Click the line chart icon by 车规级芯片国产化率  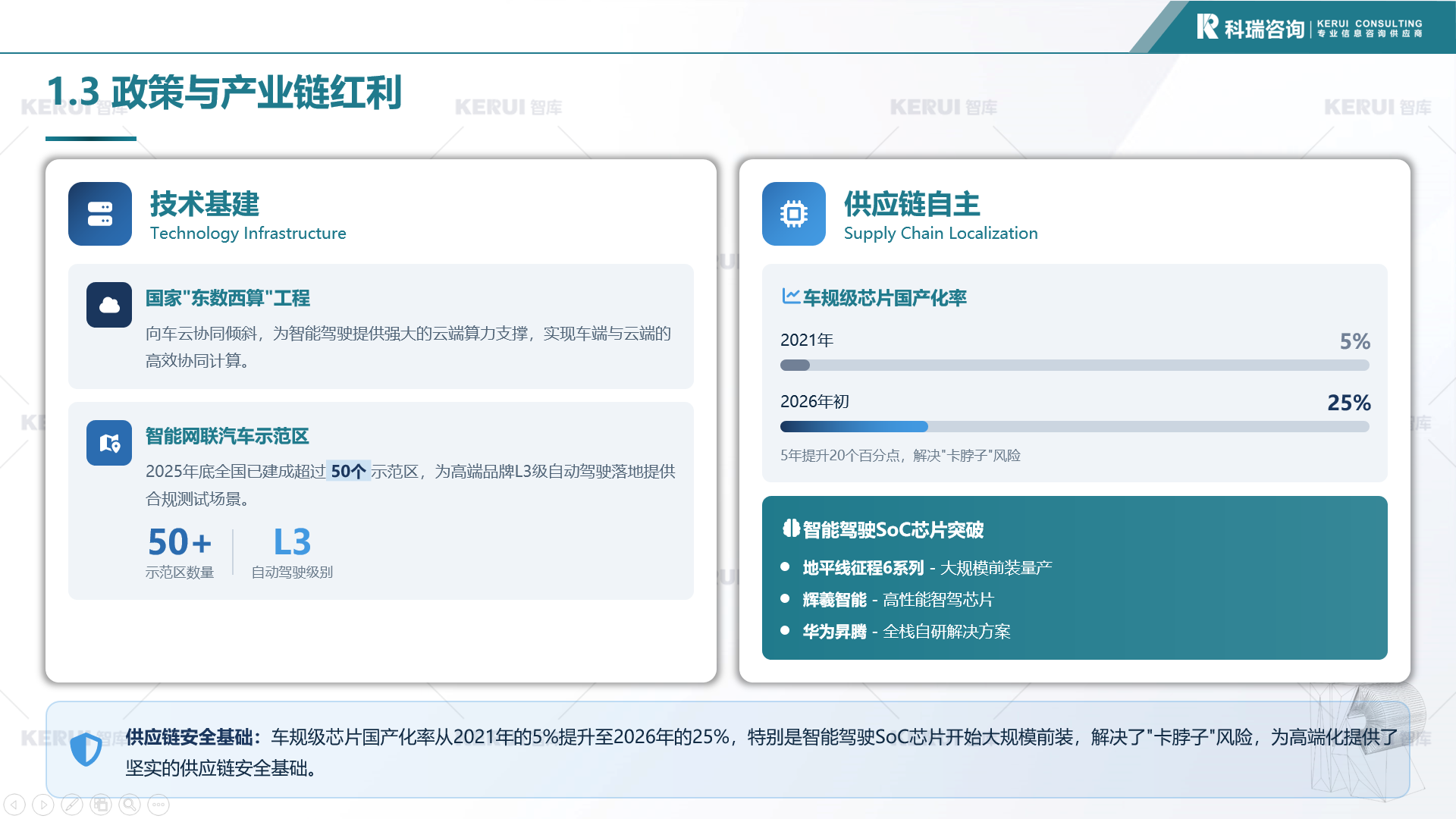(x=790, y=297)
